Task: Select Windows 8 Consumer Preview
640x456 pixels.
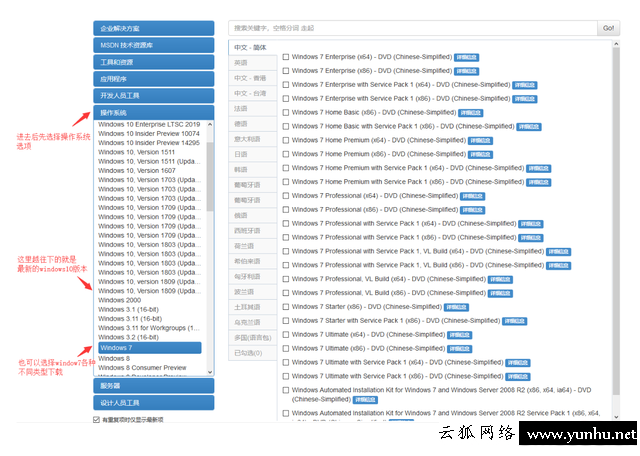Action: tap(142, 368)
